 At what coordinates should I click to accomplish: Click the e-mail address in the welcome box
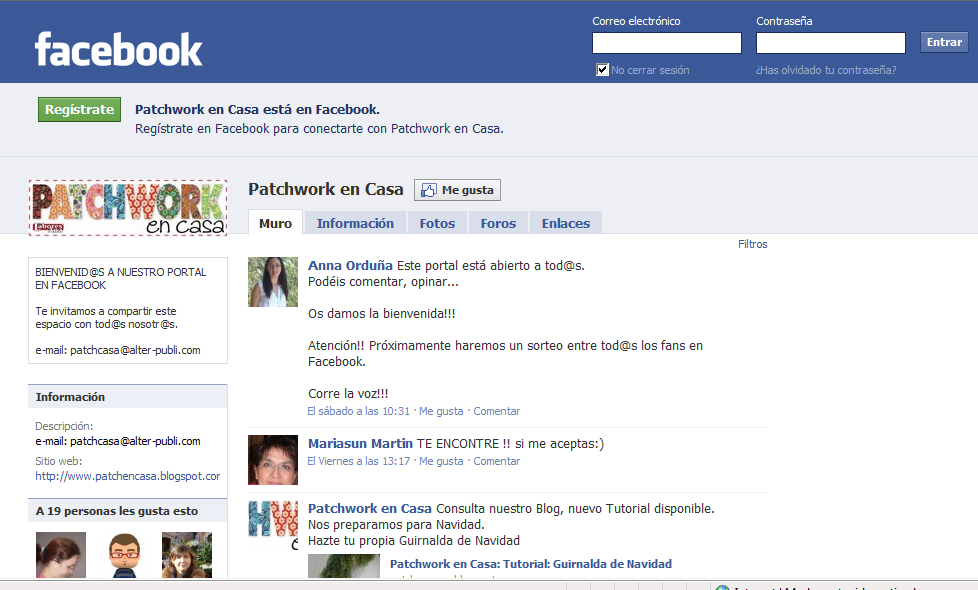tap(135, 351)
